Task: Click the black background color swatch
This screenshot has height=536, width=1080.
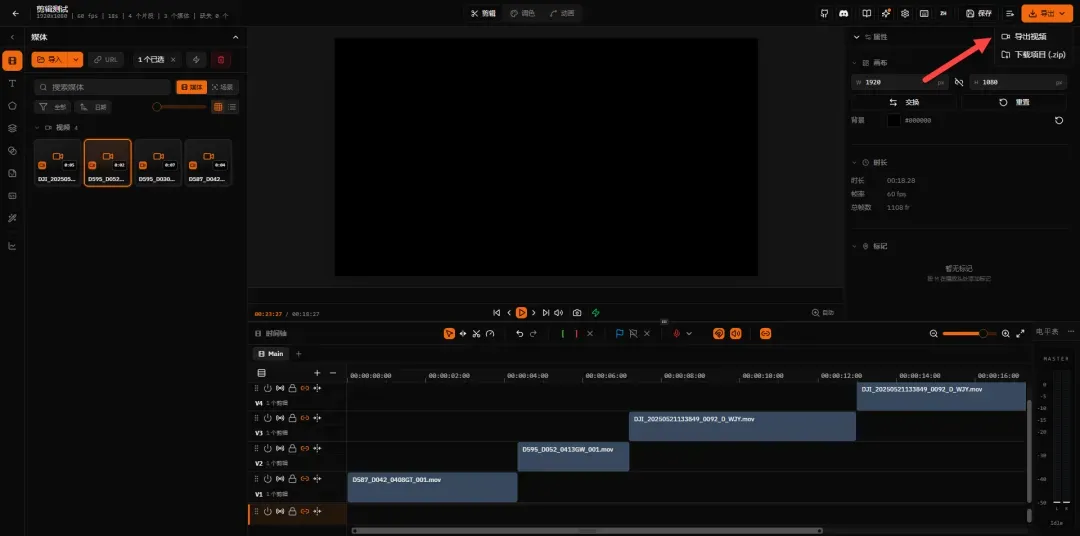Action: (893, 120)
